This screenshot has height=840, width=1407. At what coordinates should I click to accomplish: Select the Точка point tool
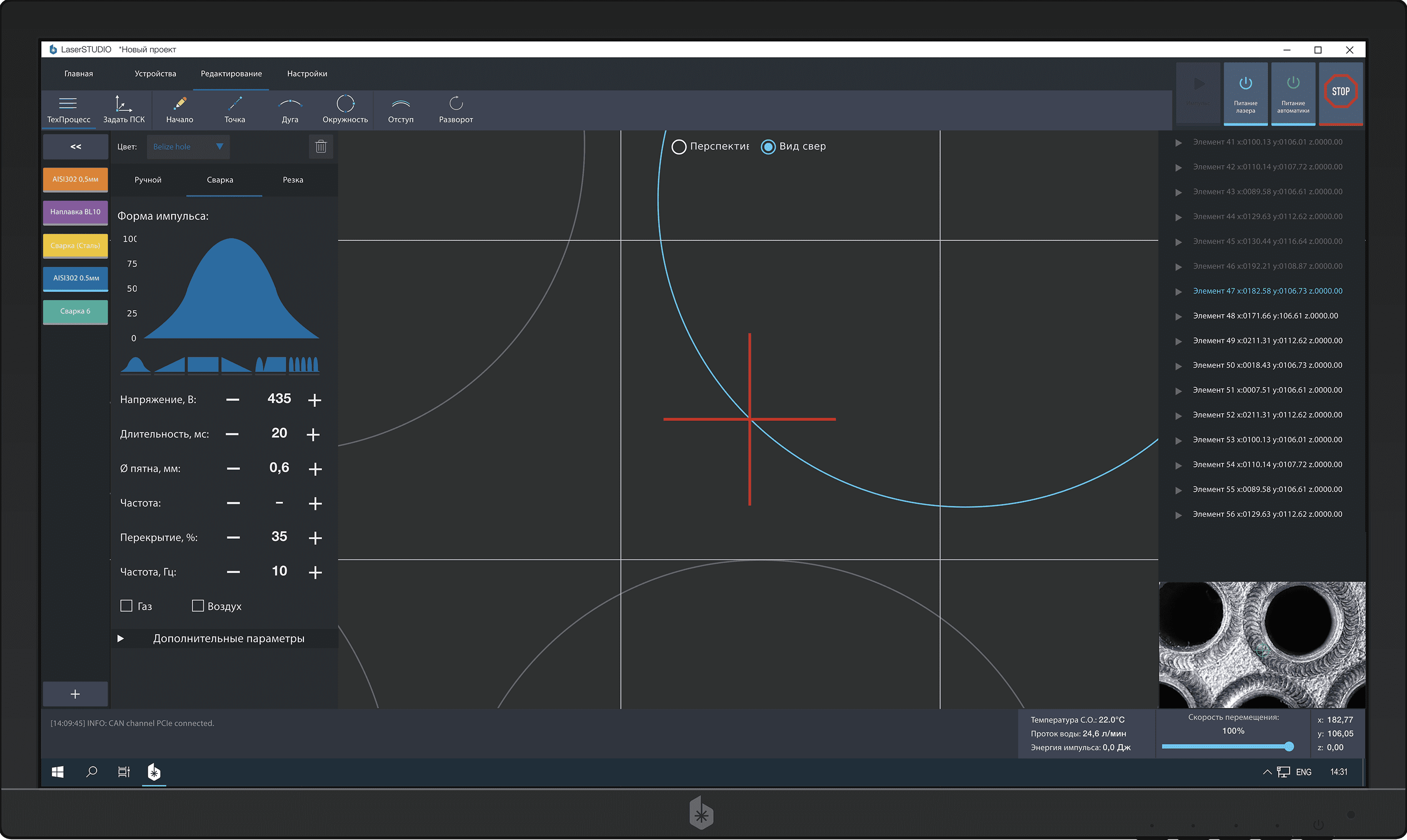(235, 110)
